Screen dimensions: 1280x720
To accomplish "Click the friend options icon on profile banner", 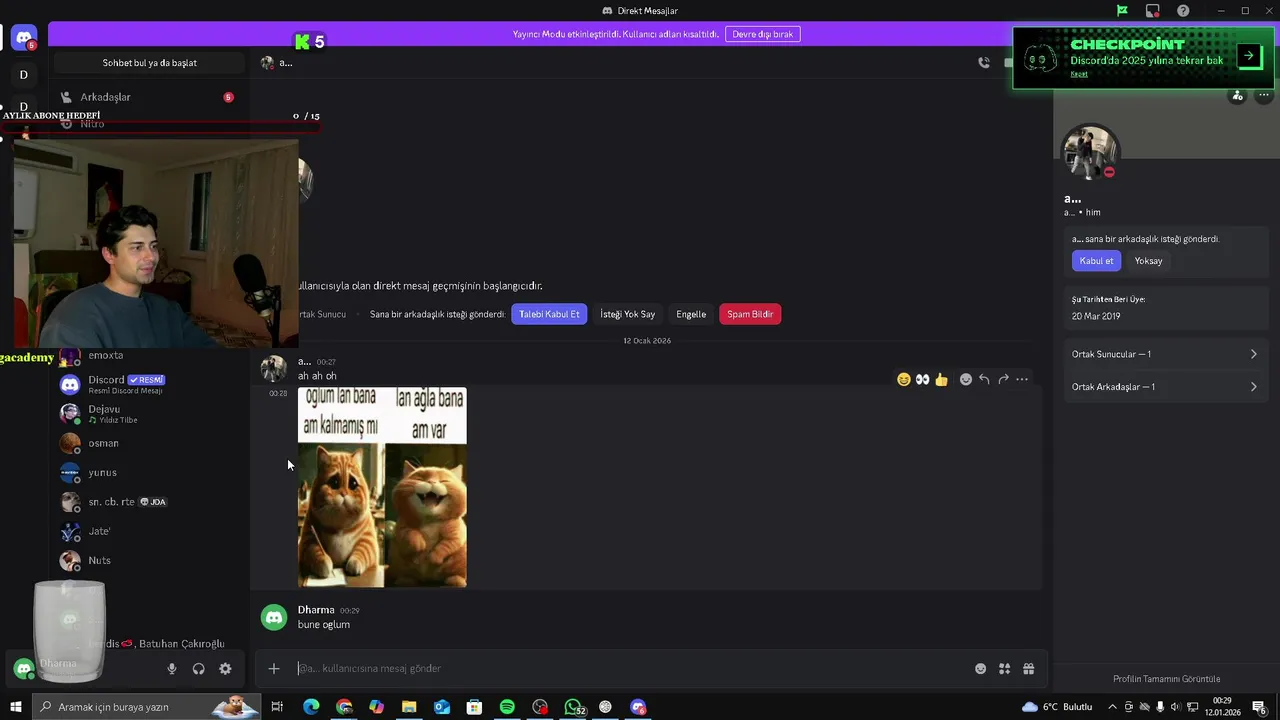I will click(x=1238, y=96).
